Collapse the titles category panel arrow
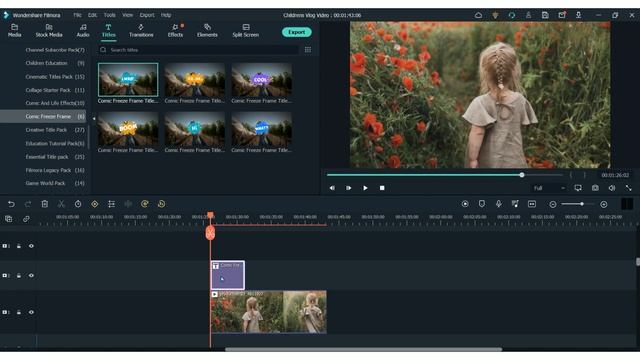 [x=93, y=118]
